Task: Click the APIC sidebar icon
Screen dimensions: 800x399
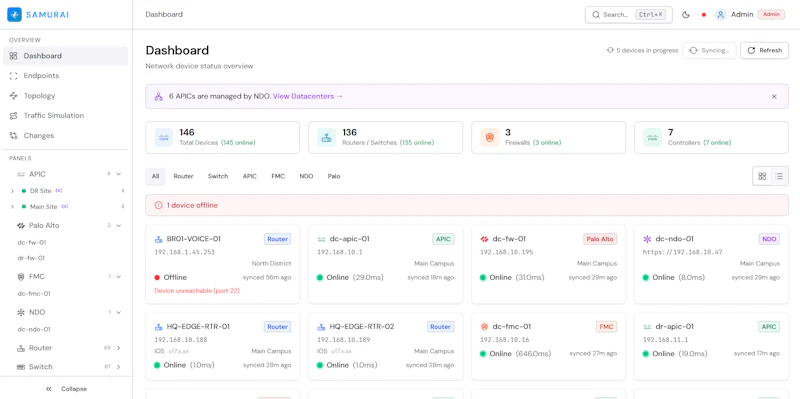Action: pos(21,174)
